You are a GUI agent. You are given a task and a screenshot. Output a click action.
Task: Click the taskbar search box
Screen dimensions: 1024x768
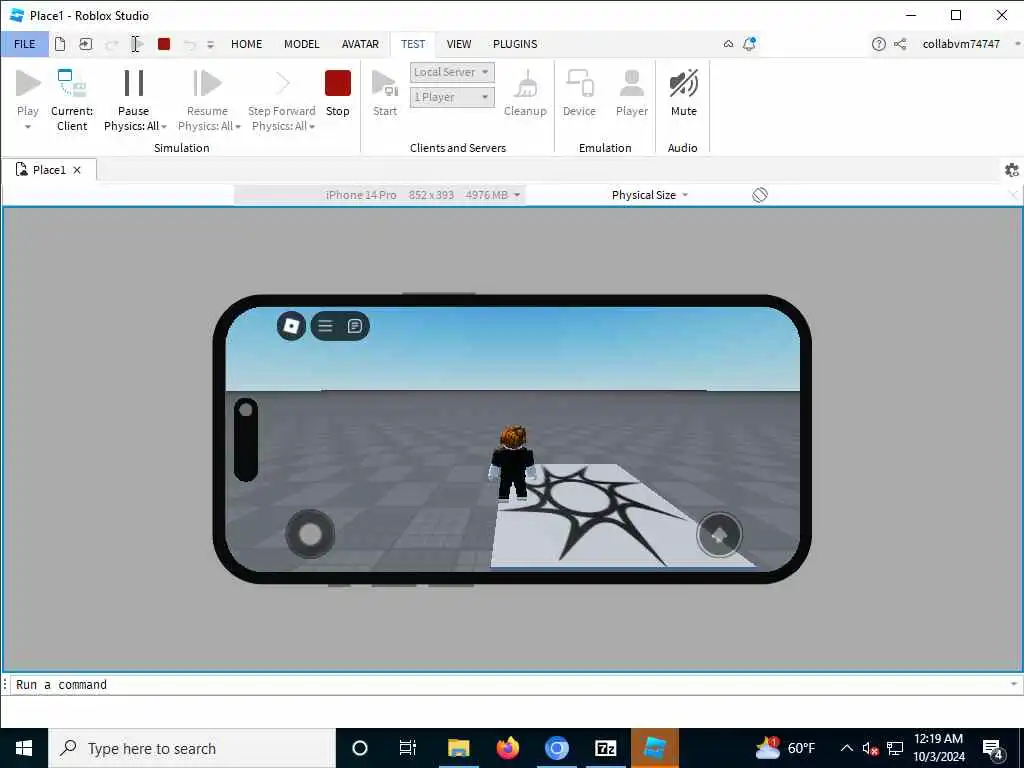point(192,748)
